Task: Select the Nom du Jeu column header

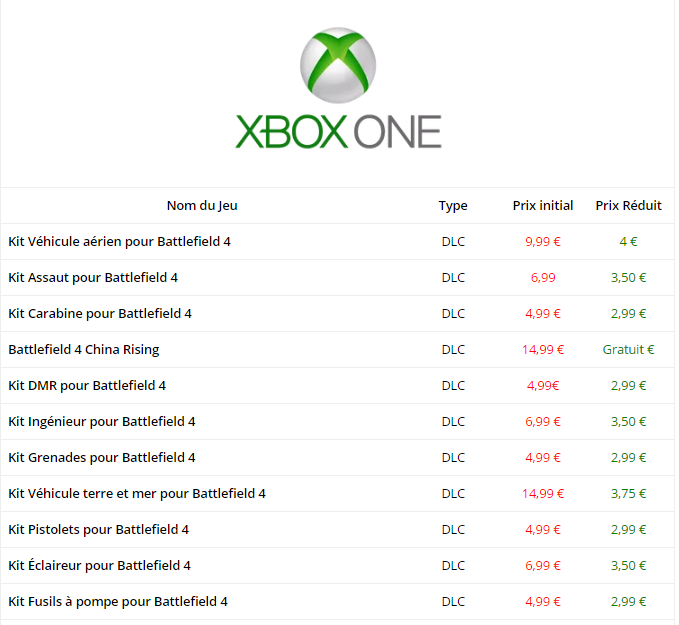Action: click(x=202, y=205)
